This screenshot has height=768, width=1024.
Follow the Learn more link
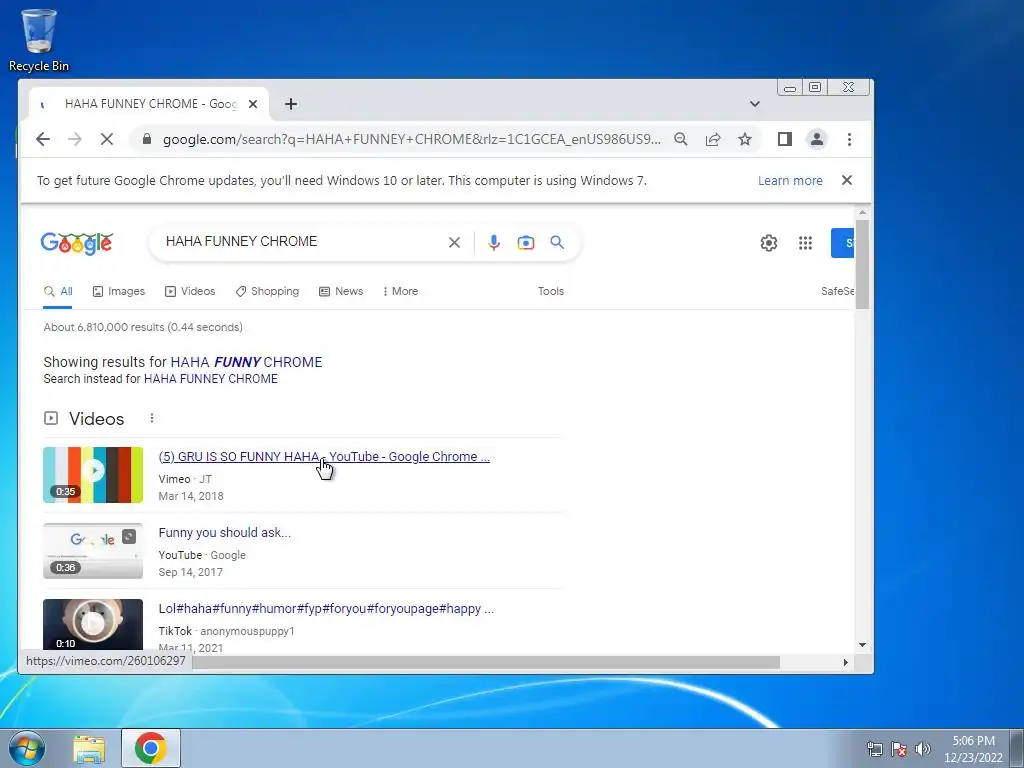(790, 181)
